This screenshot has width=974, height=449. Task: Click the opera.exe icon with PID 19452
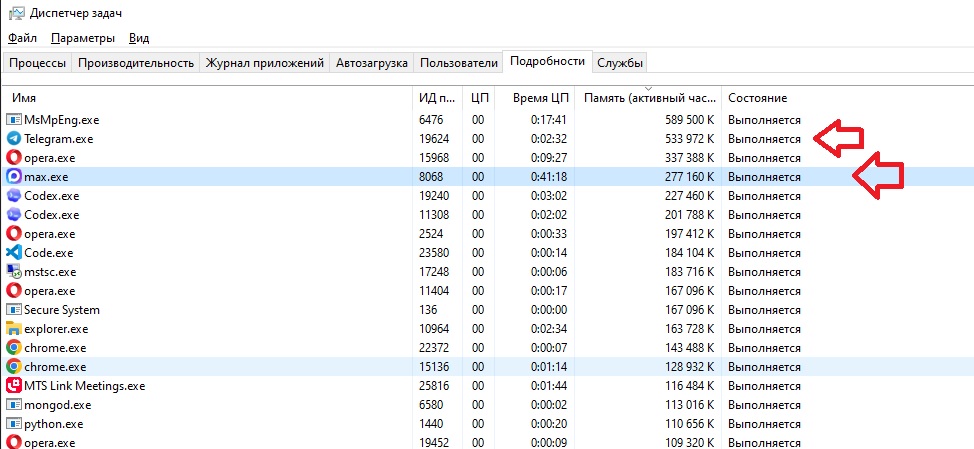(x=14, y=442)
